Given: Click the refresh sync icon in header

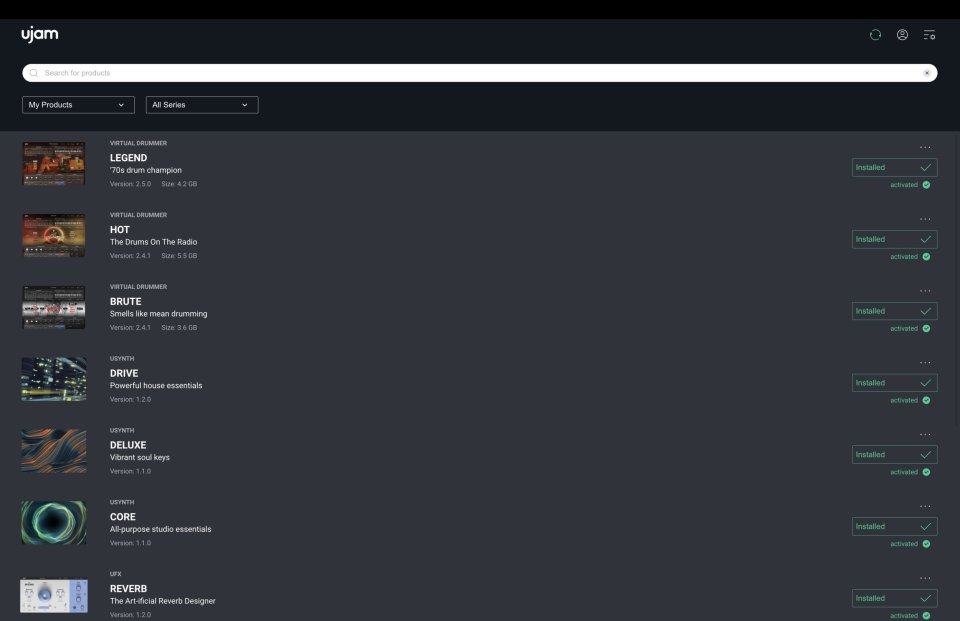Looking at the screenshot, I should (875, 35).
